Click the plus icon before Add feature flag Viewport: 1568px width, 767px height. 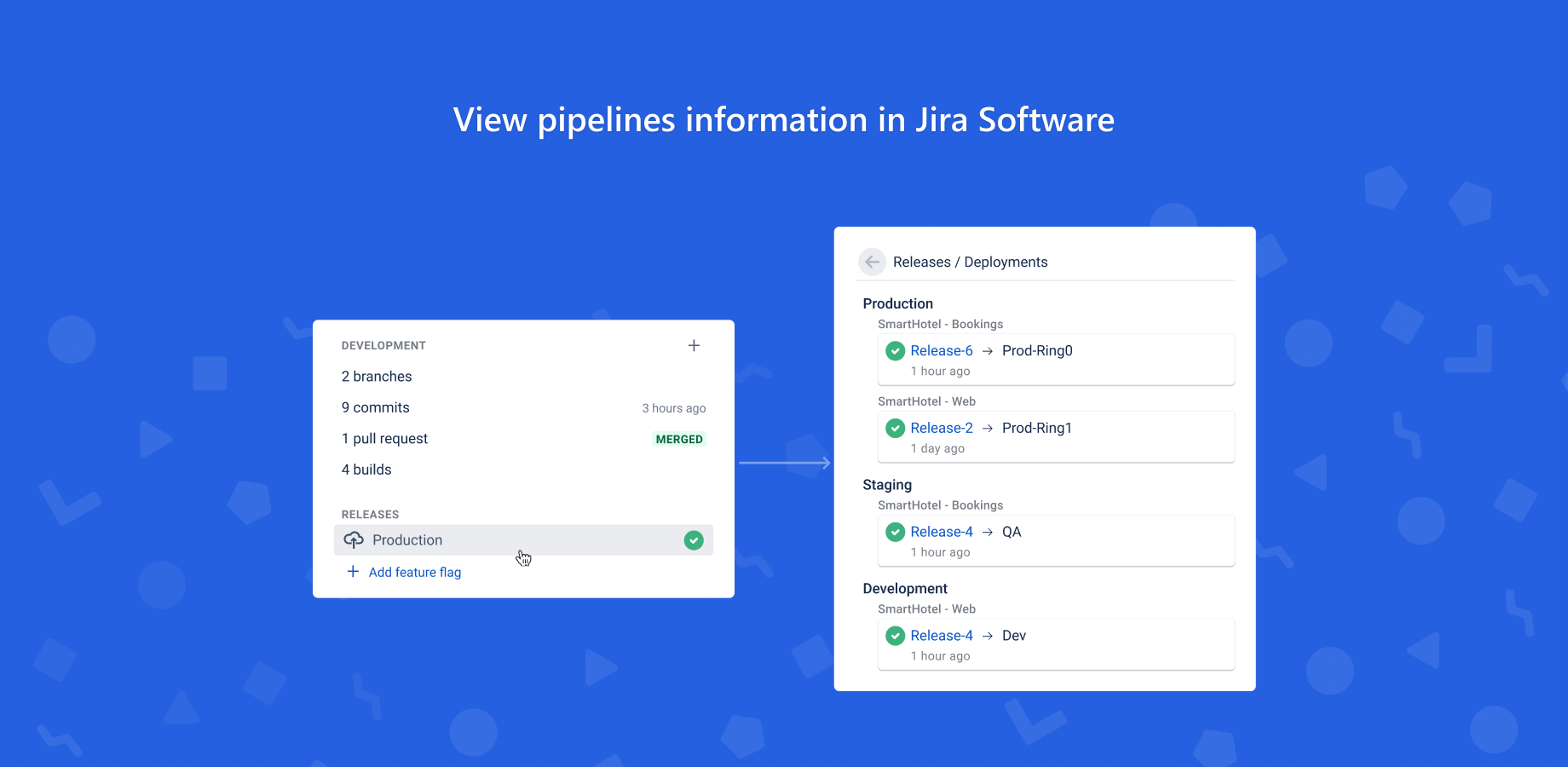353,572
